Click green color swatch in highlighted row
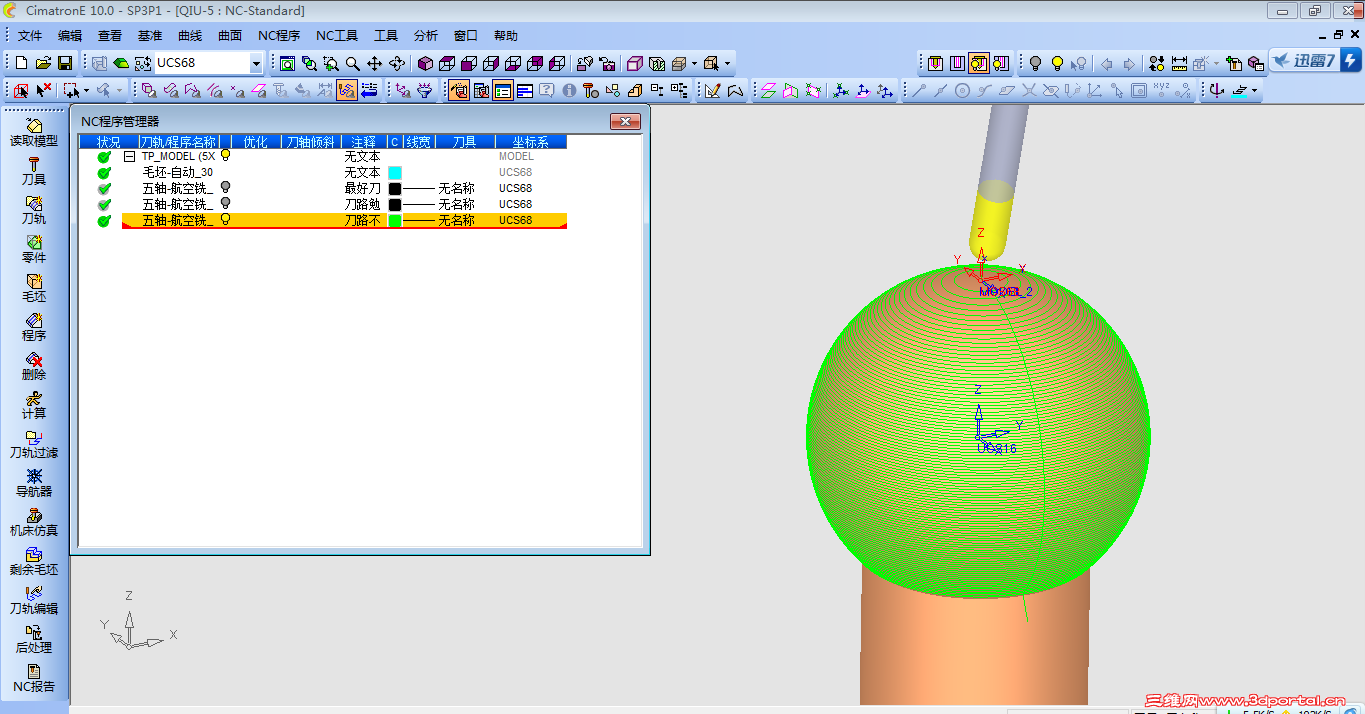The image size is (1365, 714). [395, 220]
